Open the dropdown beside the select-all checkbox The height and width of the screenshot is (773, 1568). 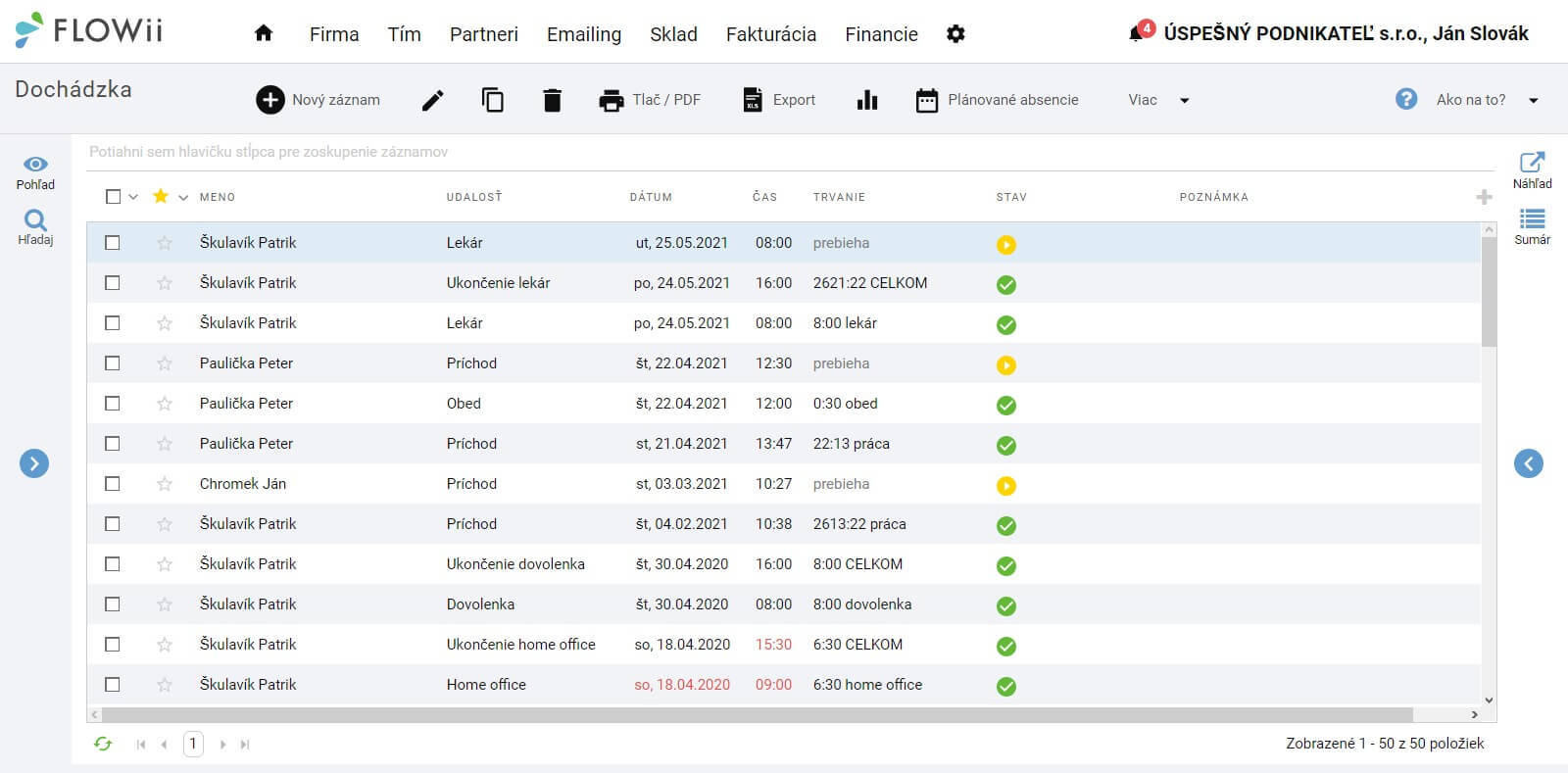coord(133,197)
